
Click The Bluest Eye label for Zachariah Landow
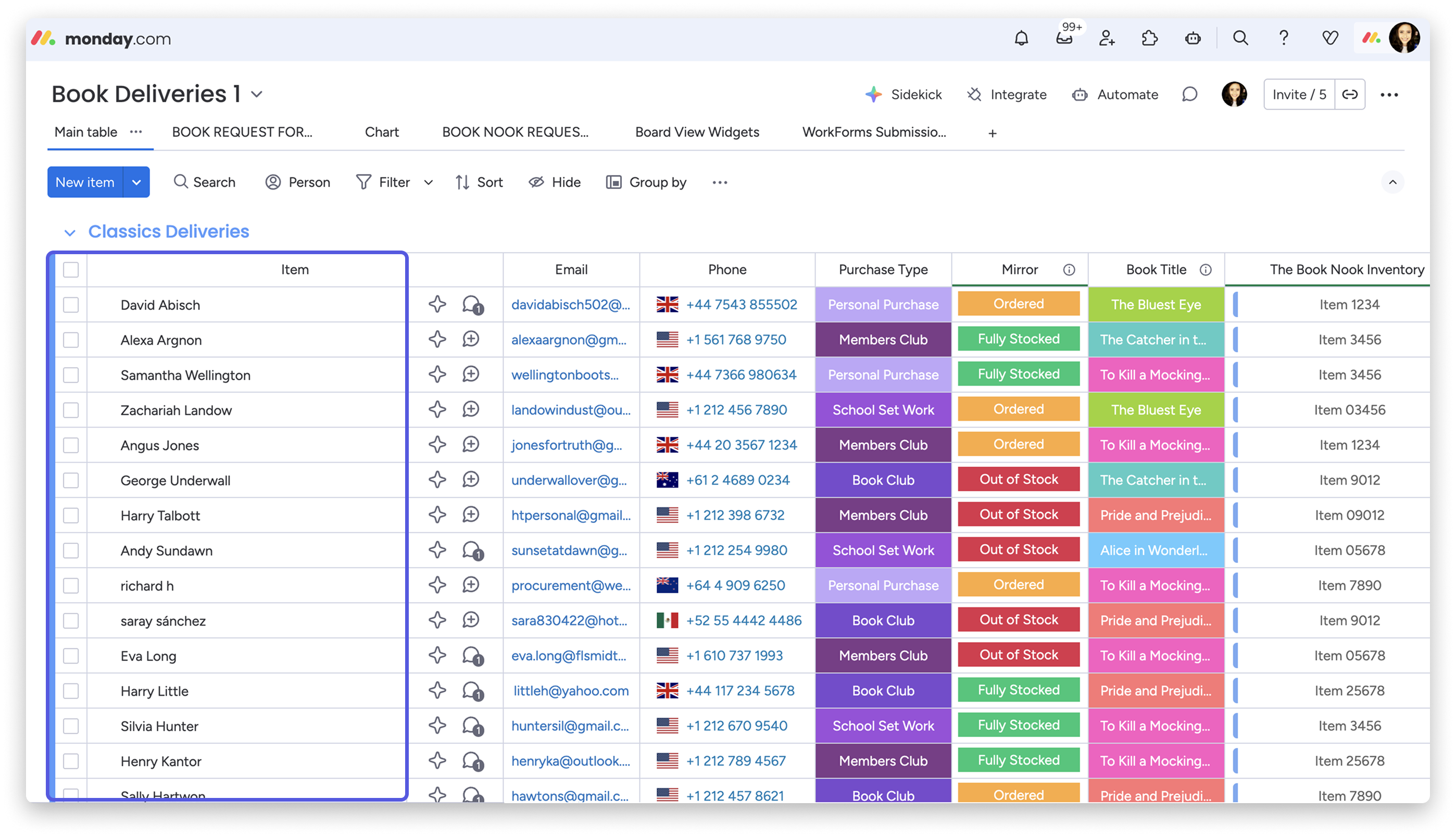coord(1156,410)
